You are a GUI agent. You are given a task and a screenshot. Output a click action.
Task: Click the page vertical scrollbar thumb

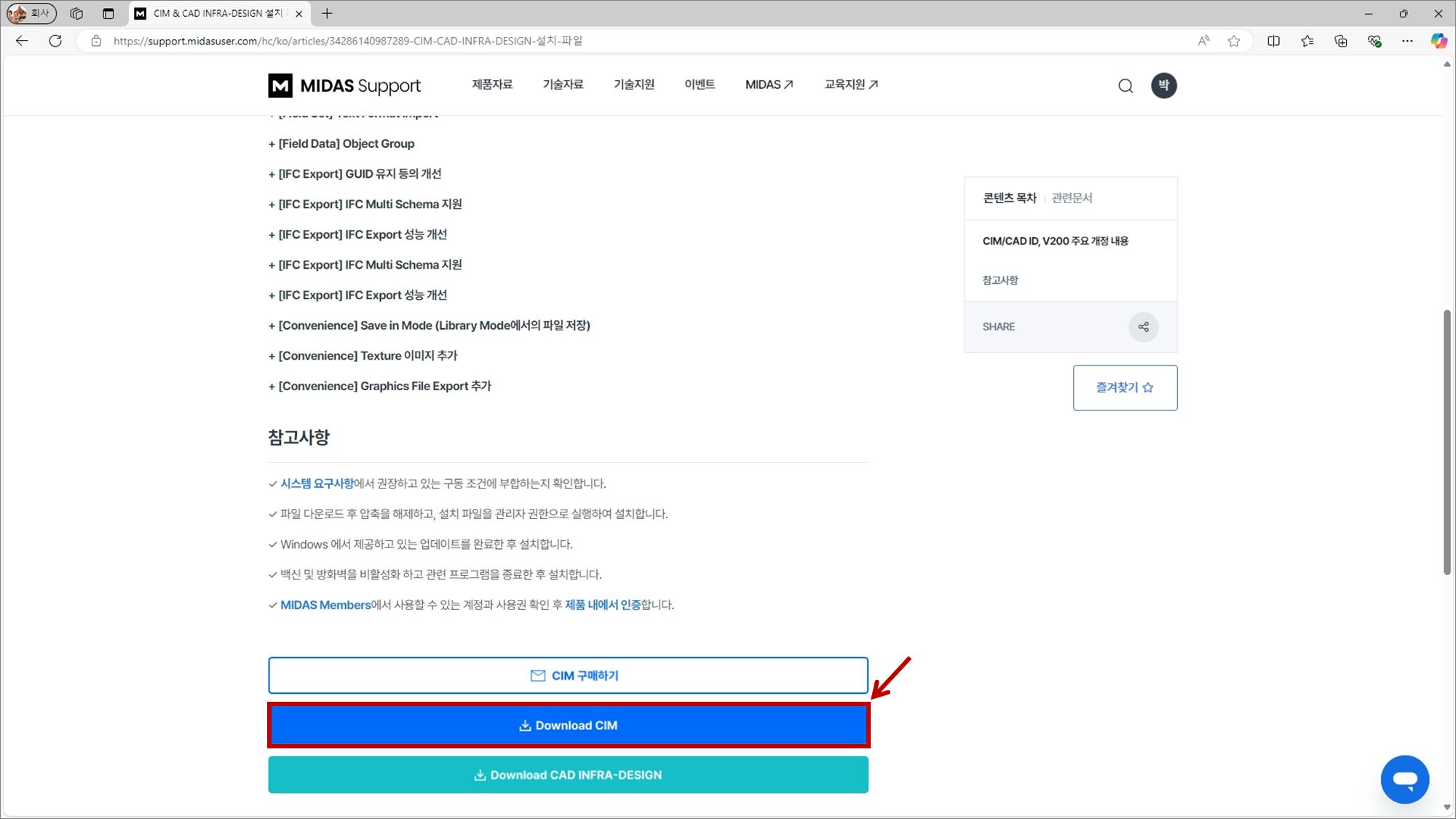click(x=1447, y=442)
